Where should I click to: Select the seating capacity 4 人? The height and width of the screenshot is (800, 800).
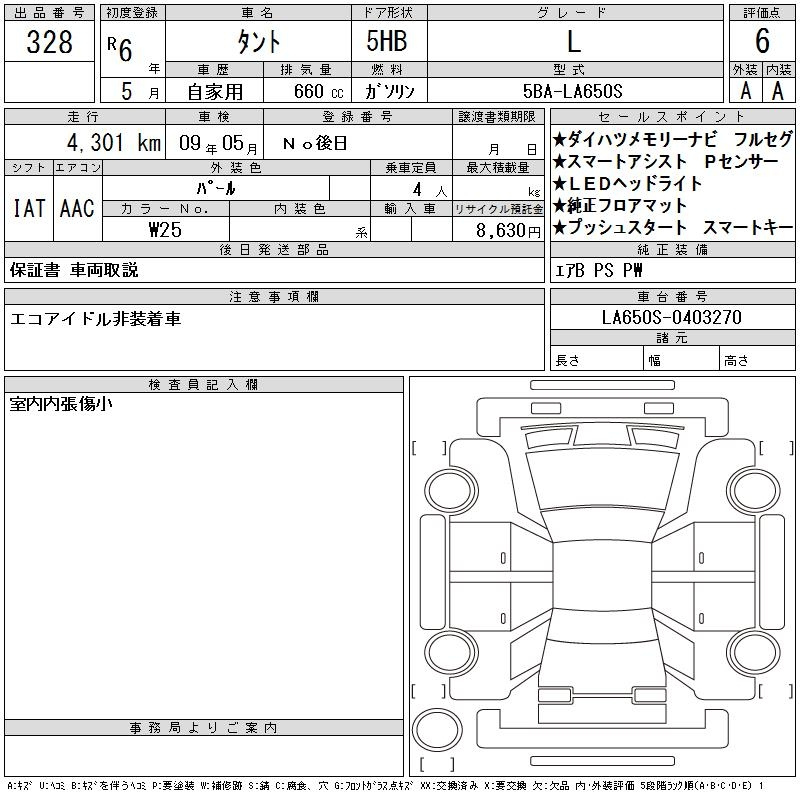click(x=430, y=190)
